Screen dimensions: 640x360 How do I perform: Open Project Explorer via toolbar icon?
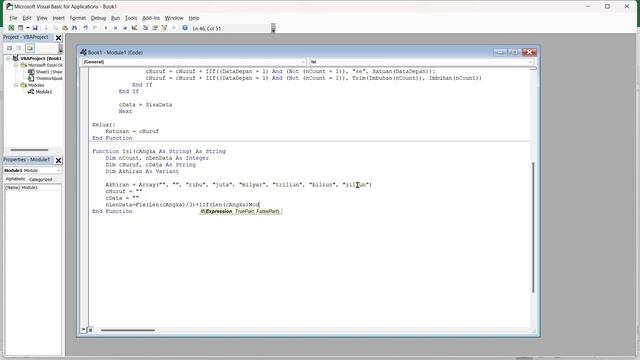point(145,28)
